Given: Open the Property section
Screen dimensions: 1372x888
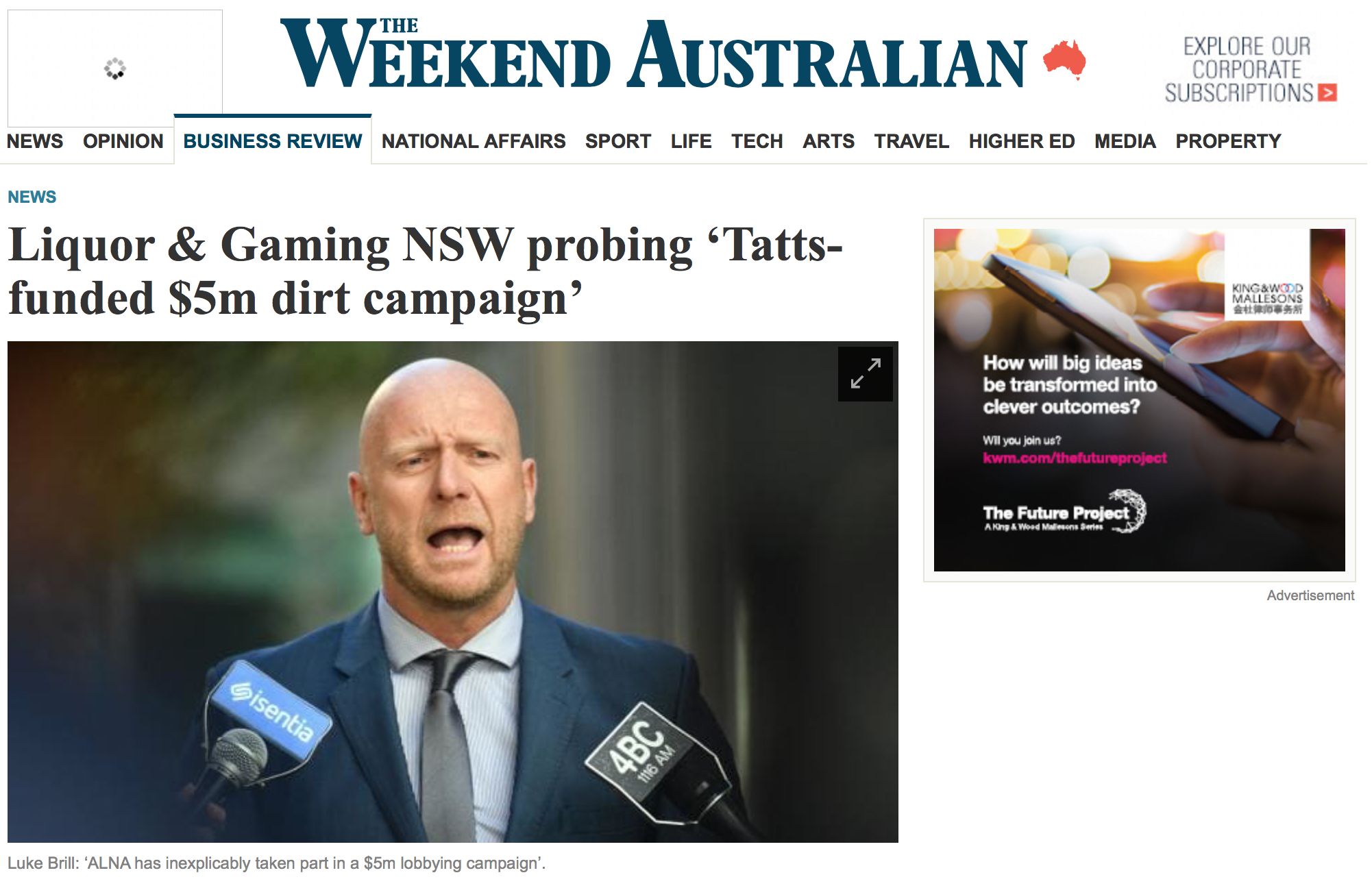Looking at the screenshot, I should click(1228, 141).
